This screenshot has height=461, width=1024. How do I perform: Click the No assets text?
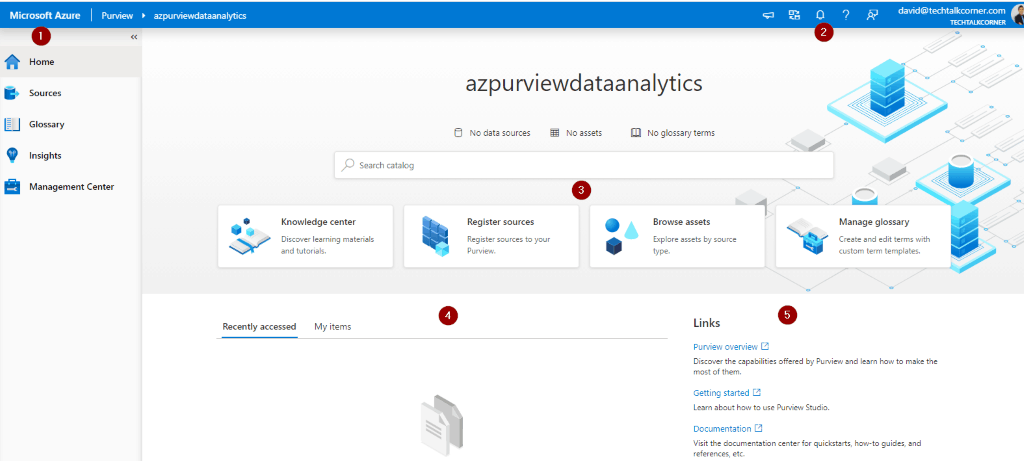[584, 133]
